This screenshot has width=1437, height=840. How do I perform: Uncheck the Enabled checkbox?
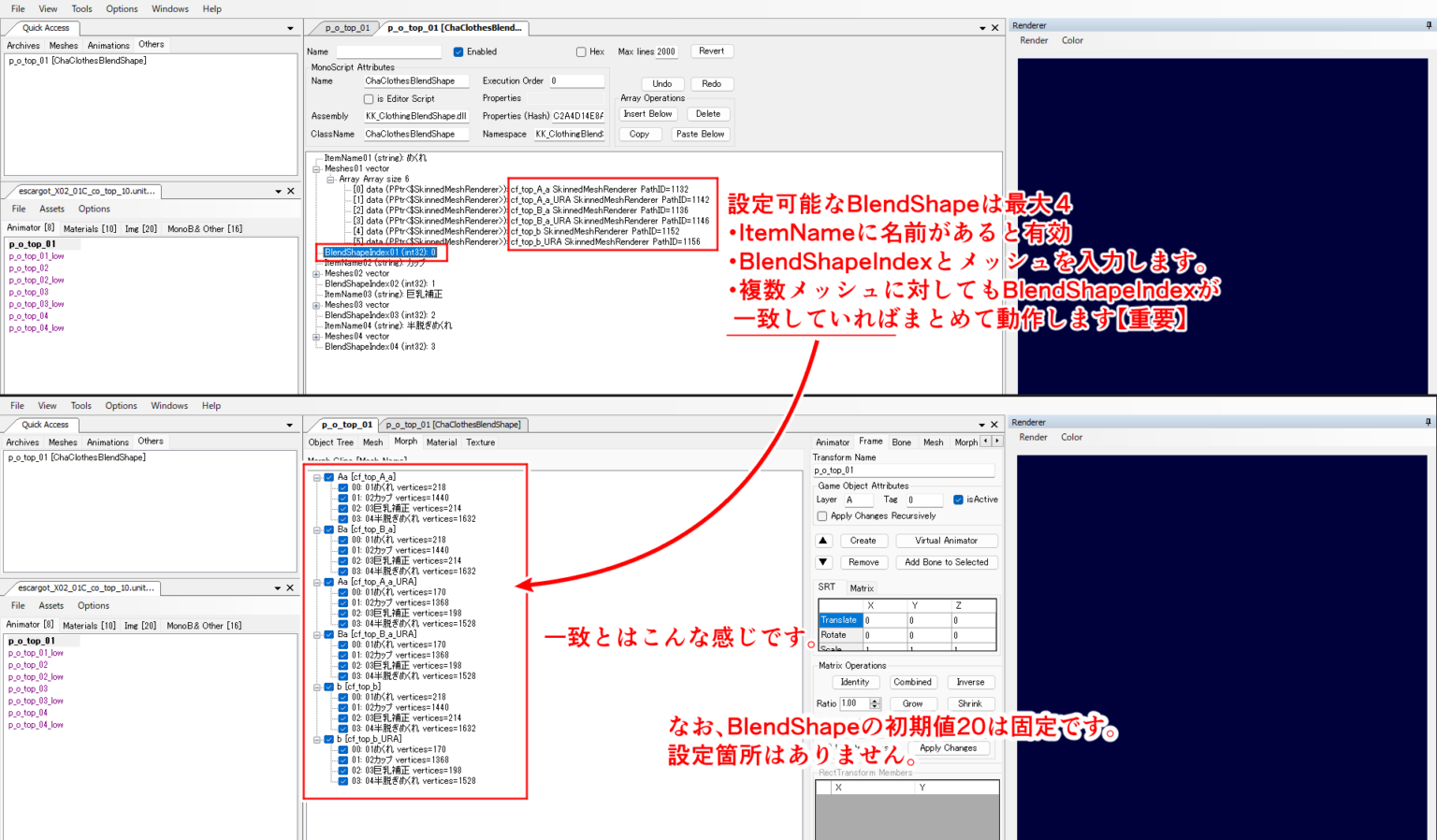click(457, 51)
